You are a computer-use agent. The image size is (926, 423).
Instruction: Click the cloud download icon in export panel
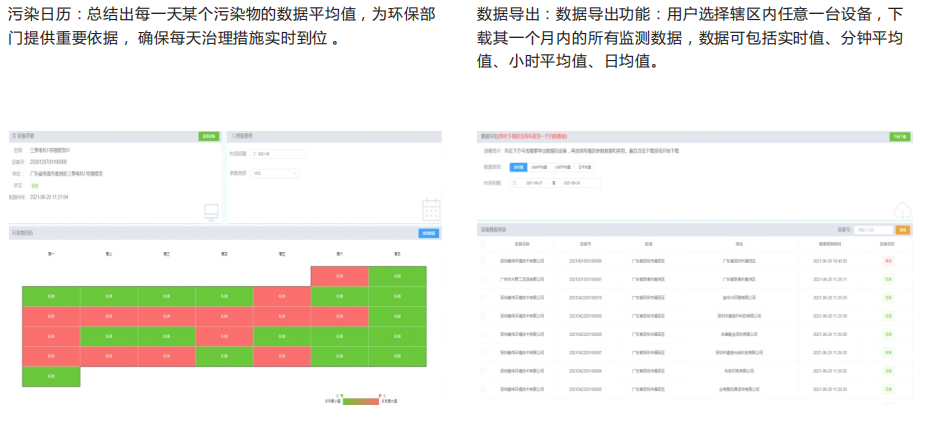(x=902, y=210)
